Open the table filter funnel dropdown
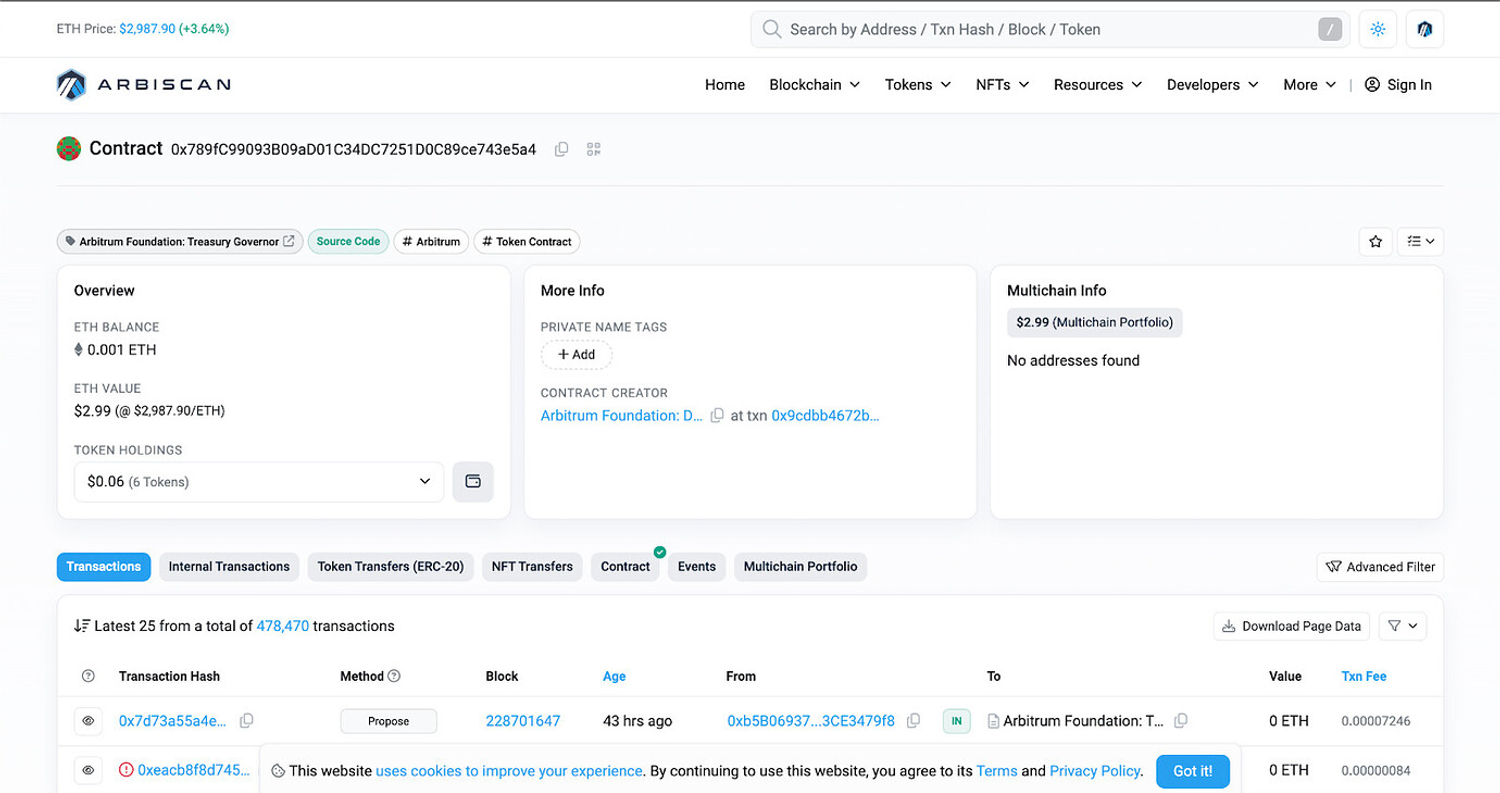This screenshot has height=793, width=1500. pyautogui.click(x=1402, y=626)
